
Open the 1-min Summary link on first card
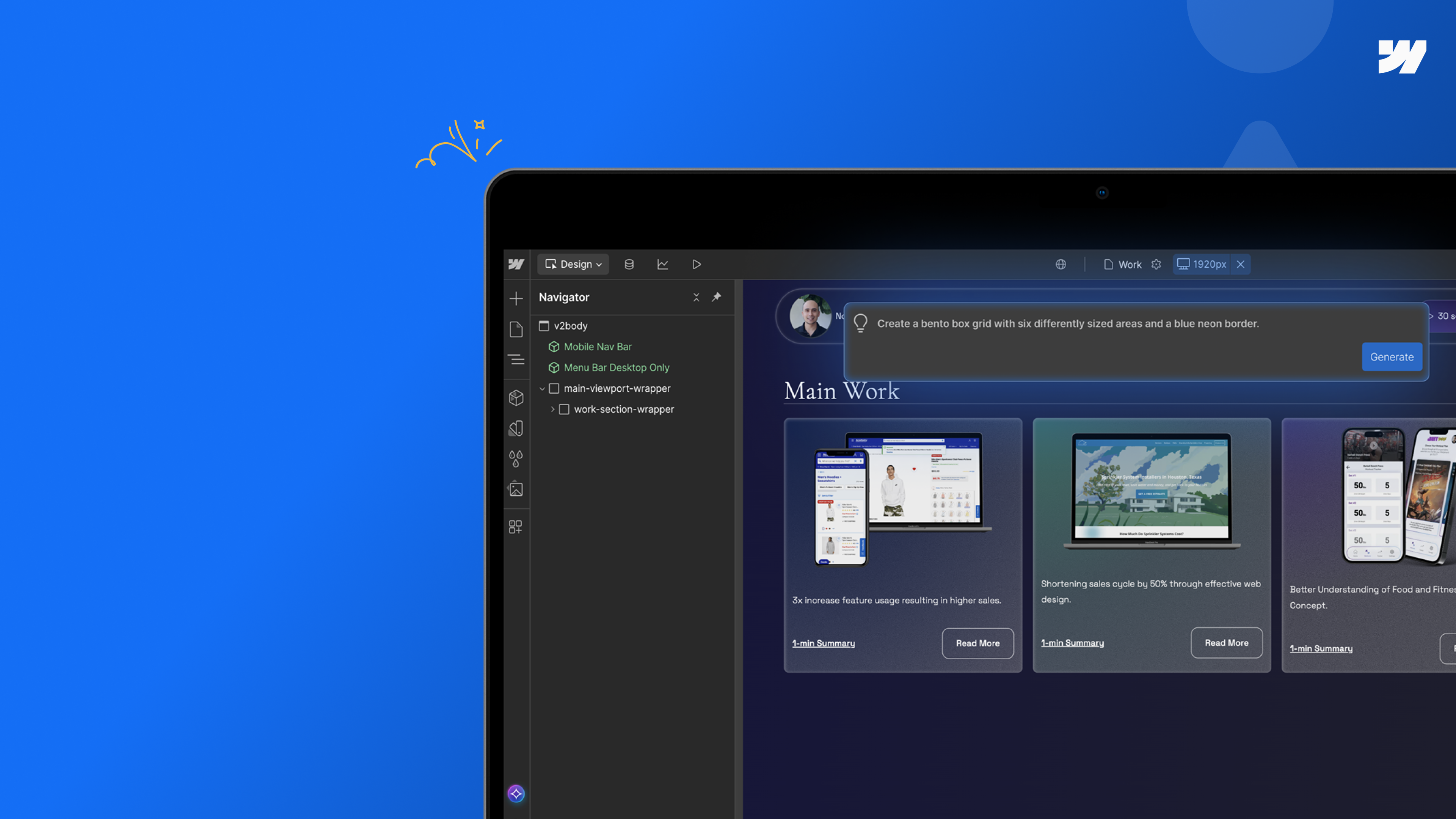click(823, 643)
